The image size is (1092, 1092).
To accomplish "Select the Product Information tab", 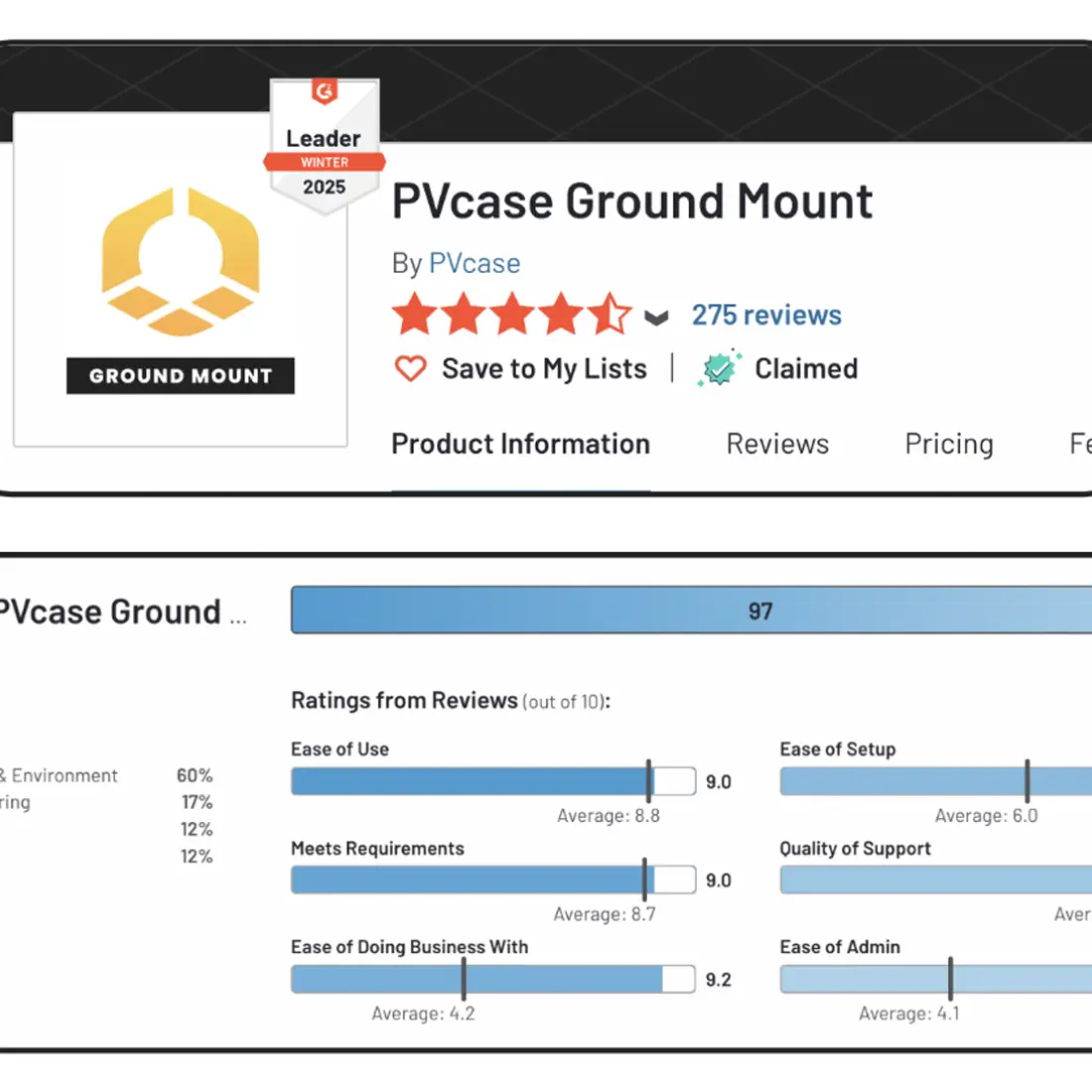I will pos(521,444).
